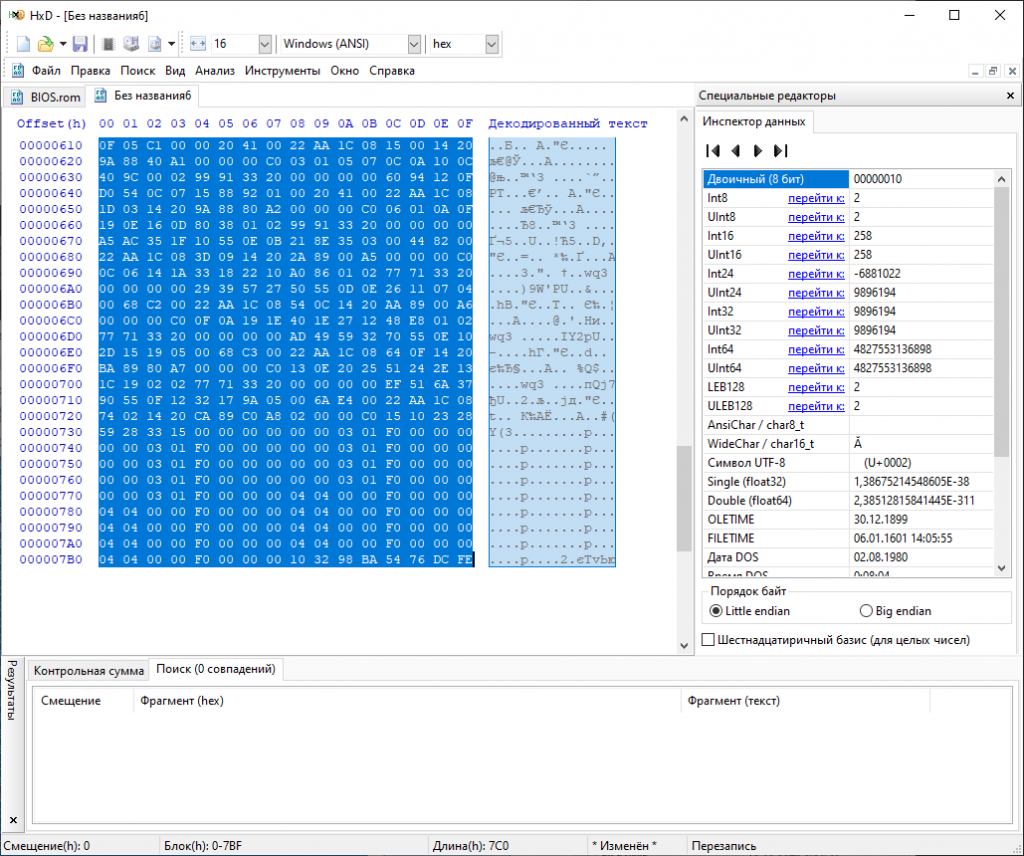Open the Файл menu
The image size is (1024, 856).
[46, 71]
